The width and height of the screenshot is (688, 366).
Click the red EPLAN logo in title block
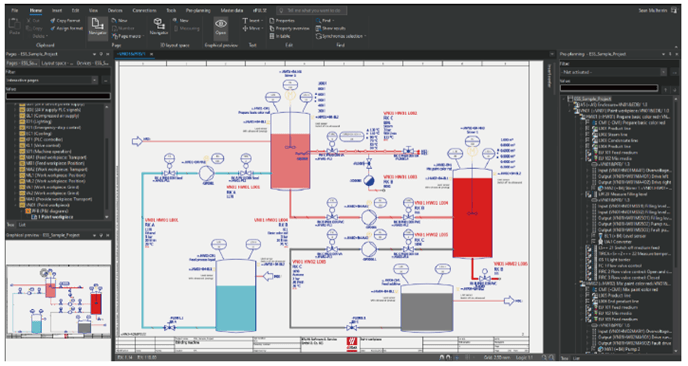click(352, 343)
